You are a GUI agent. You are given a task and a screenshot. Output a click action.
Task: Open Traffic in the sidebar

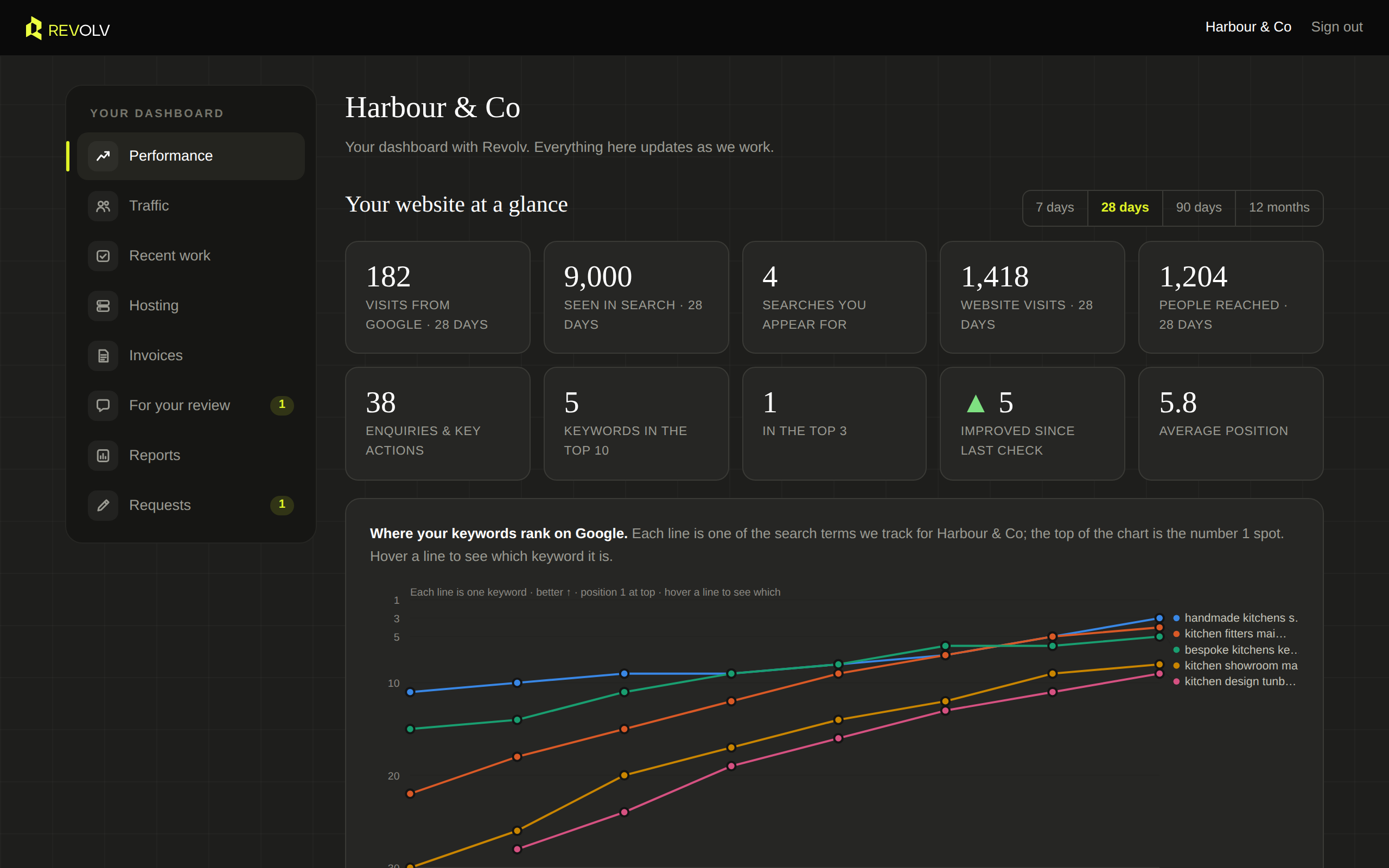(x=190, y=206)
